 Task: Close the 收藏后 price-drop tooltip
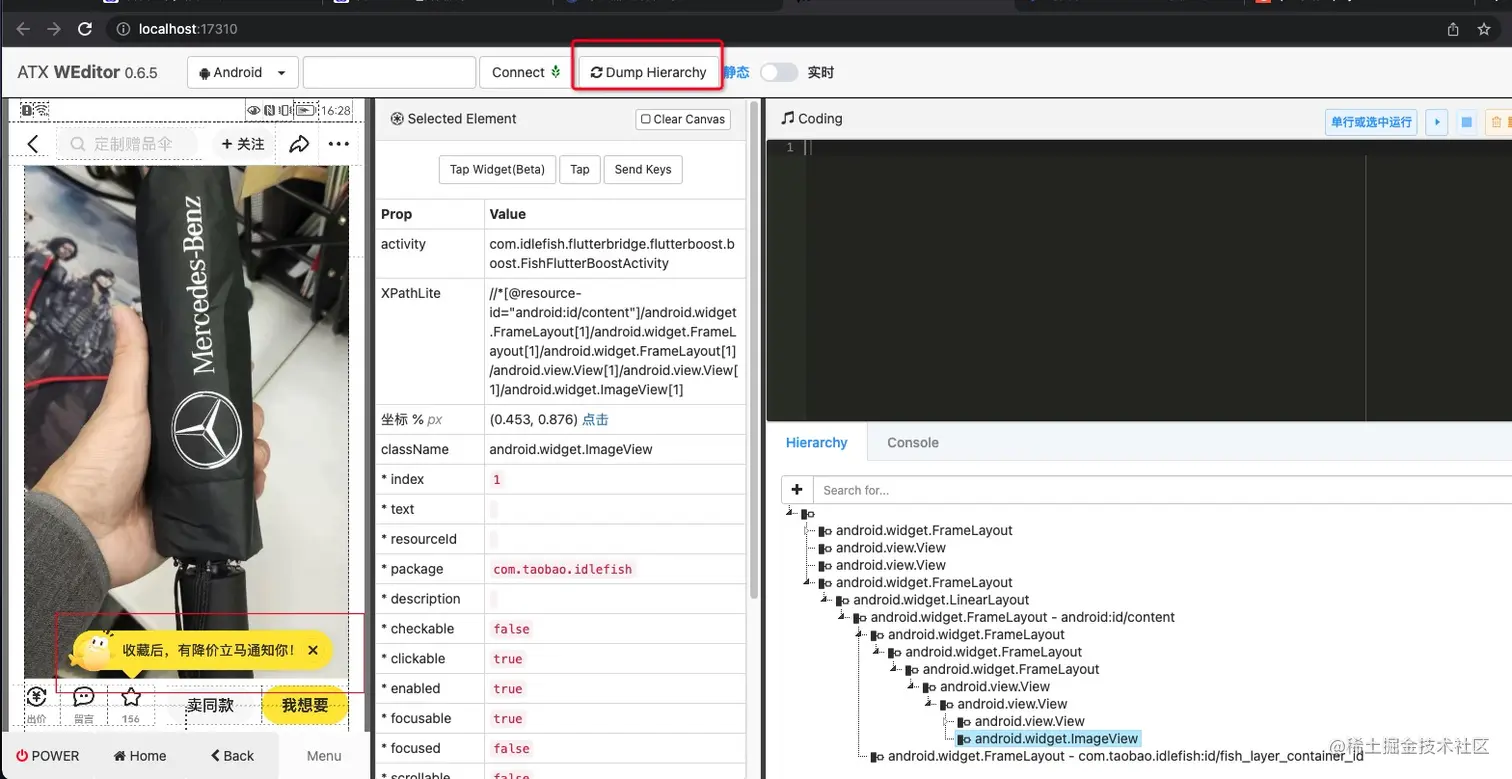(x=313, y=650)
